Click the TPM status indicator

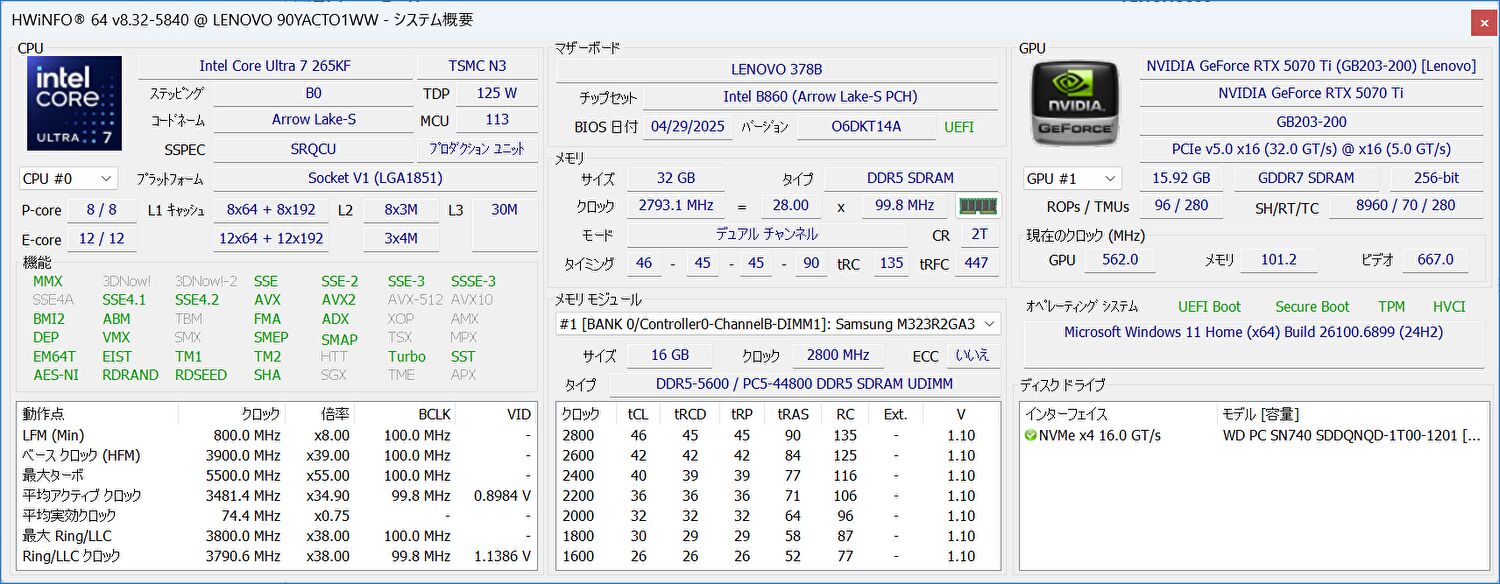tap(1391, 307)
